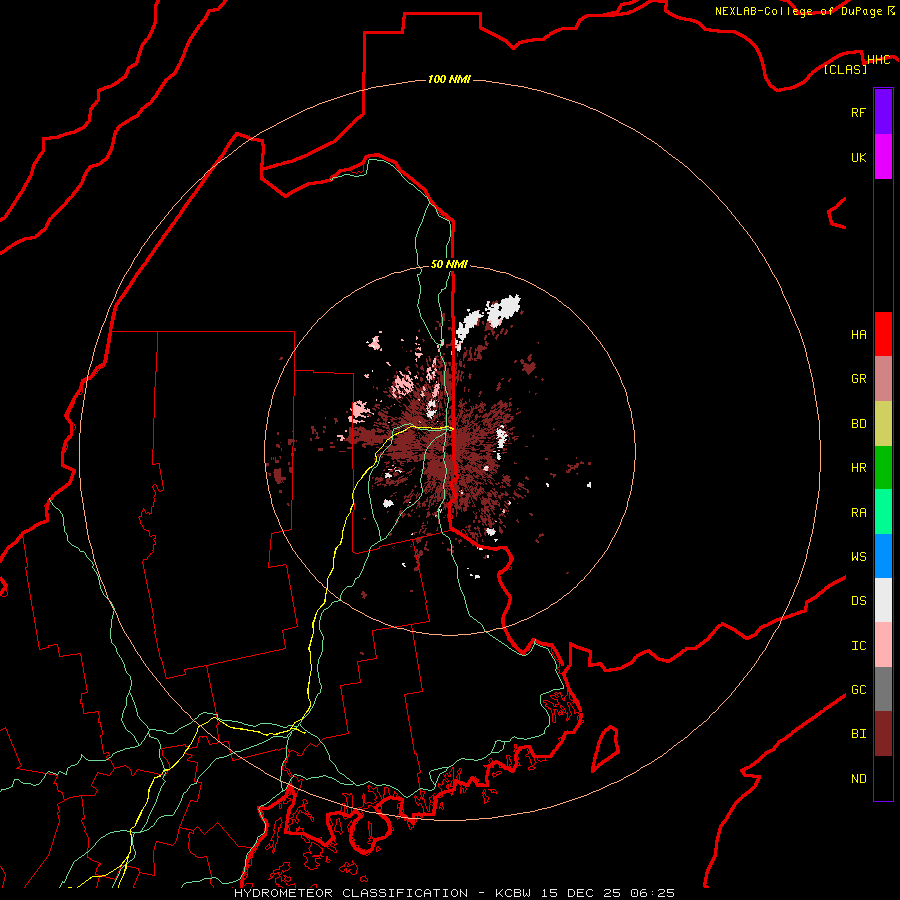Click the DS legend label
The image size is (900, 900).
click(858, 601)
